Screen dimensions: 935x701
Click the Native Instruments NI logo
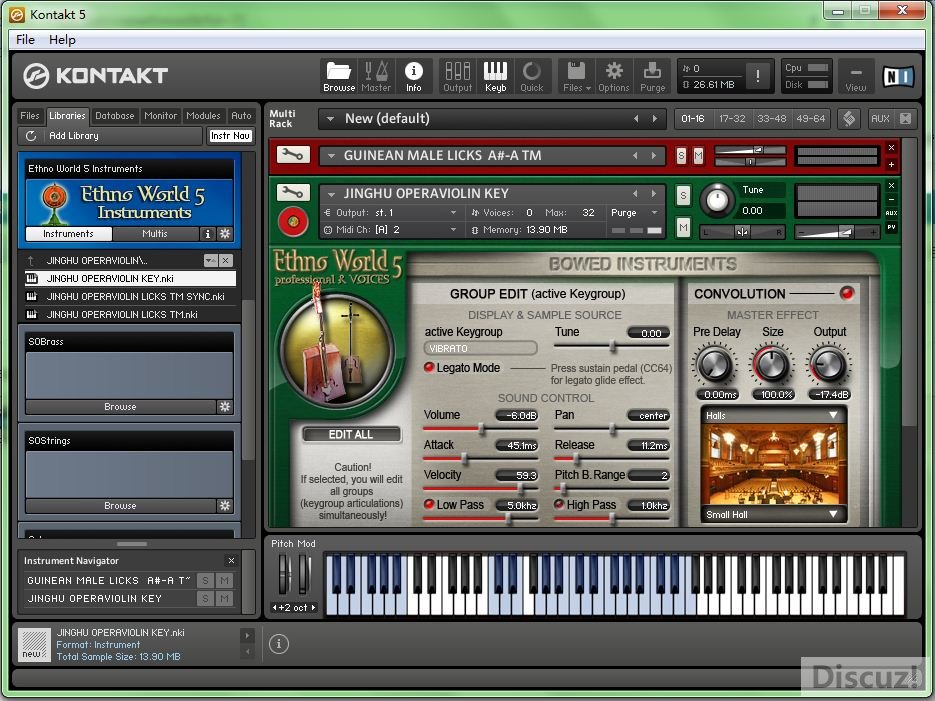[898, 76]
